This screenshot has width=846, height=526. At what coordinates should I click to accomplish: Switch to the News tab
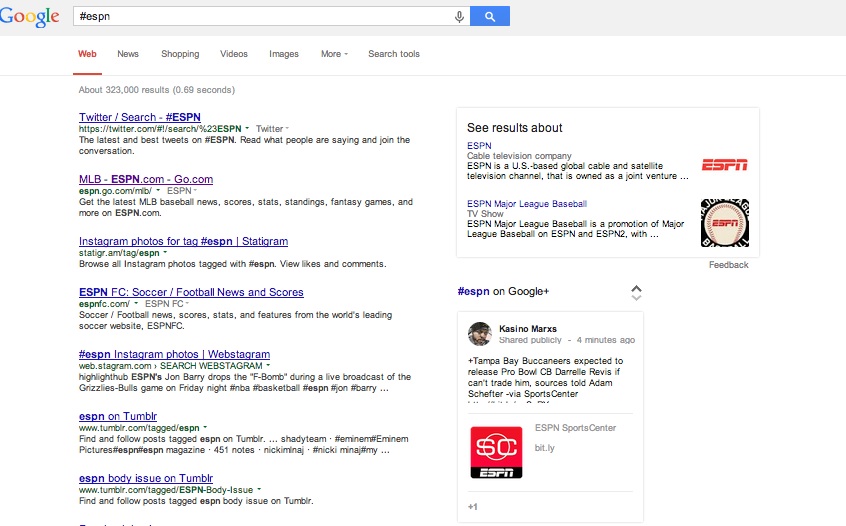click(x=128, y=54)
